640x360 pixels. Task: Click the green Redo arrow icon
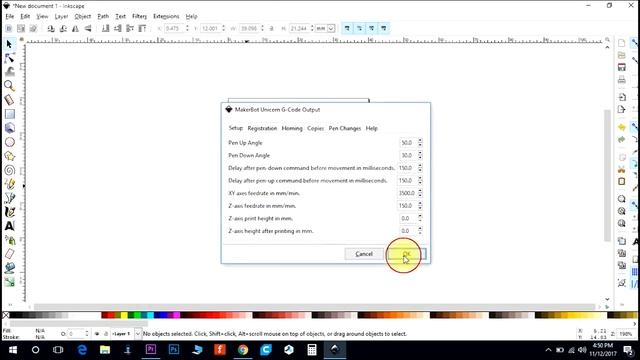[x=622, y=140]
